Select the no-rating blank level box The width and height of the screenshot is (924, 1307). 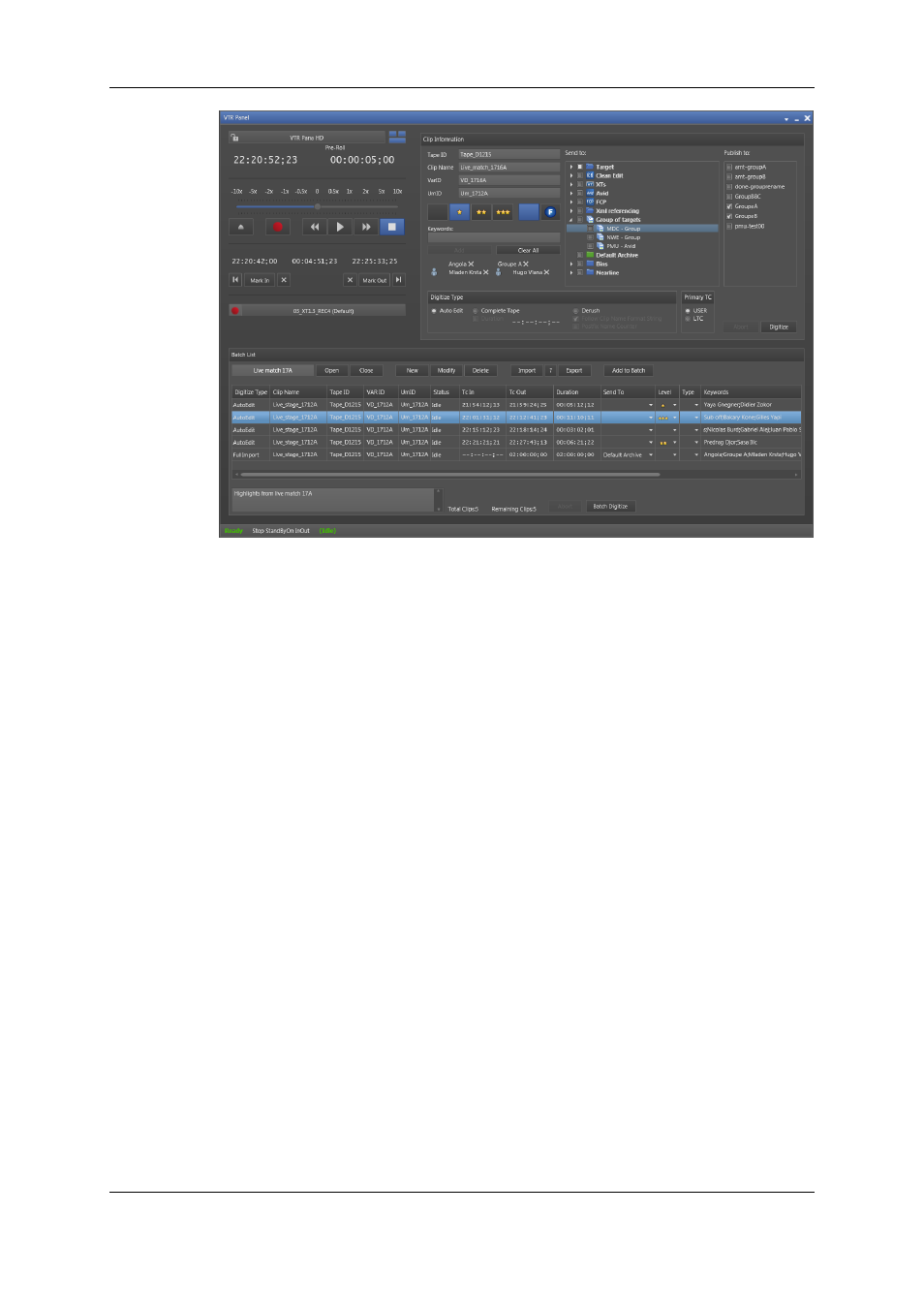point(438,211)
